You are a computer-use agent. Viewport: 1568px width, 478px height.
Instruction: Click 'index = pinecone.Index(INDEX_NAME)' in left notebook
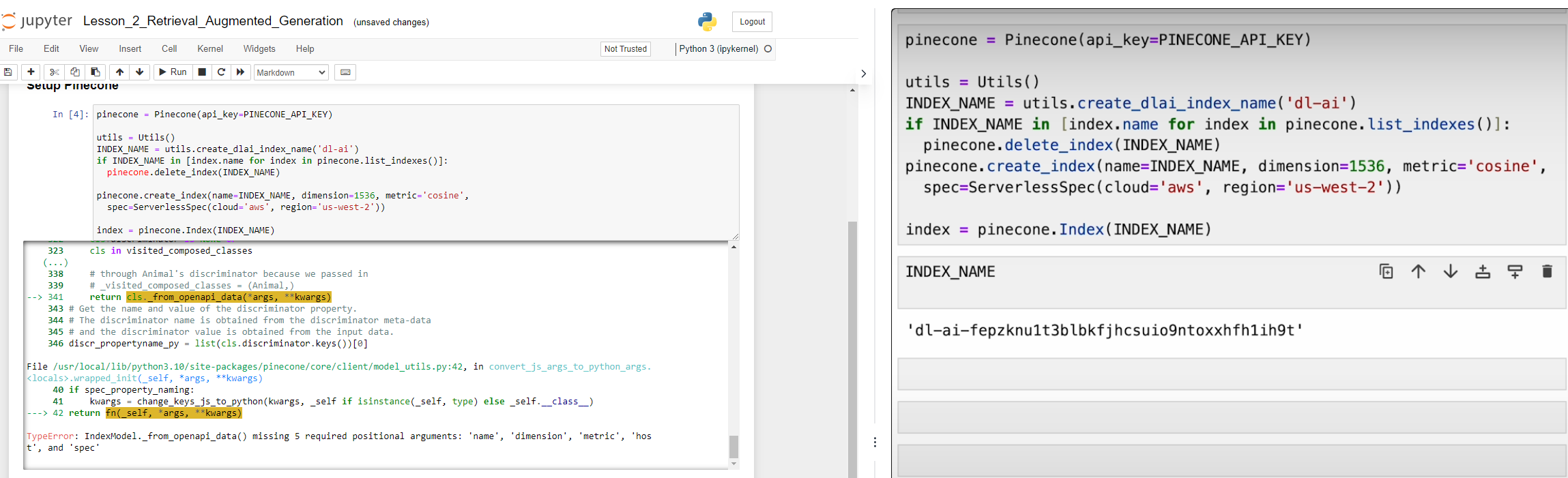tap(186, 230)
